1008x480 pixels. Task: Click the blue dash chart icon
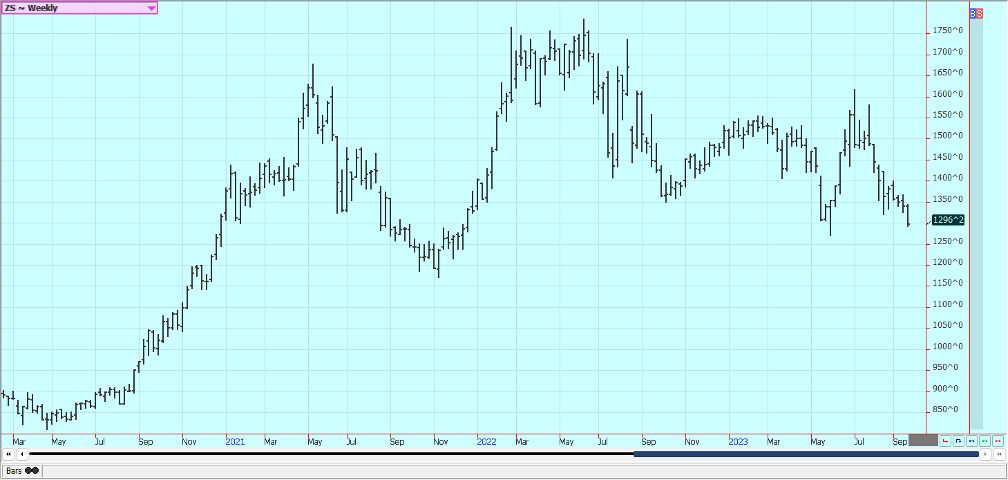971,440
